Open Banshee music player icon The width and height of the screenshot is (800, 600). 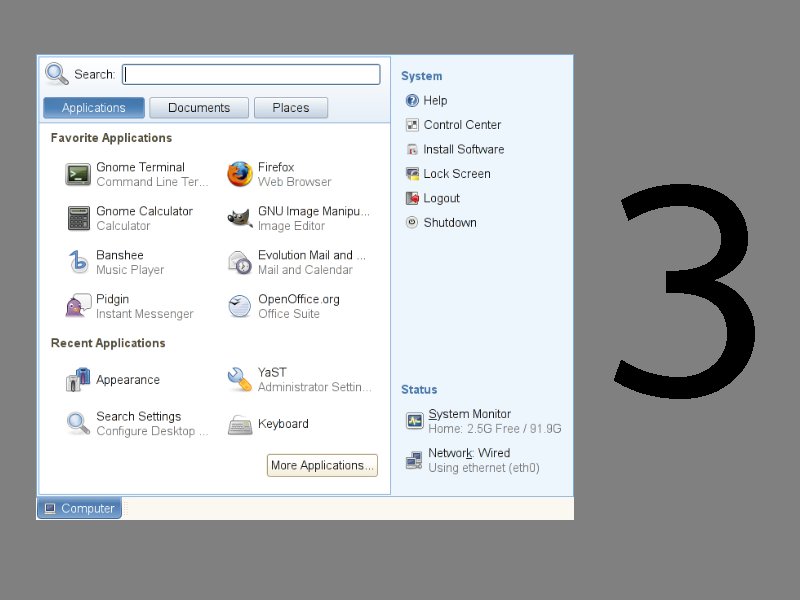[79, 262]
